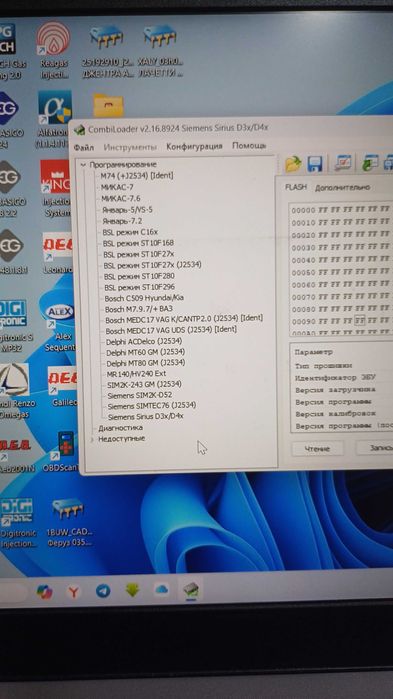The width and height of the screenshot is (393, 699).
Task: Select Bosch C509 Hyundai/Kia entry
Action: (144, 298)
